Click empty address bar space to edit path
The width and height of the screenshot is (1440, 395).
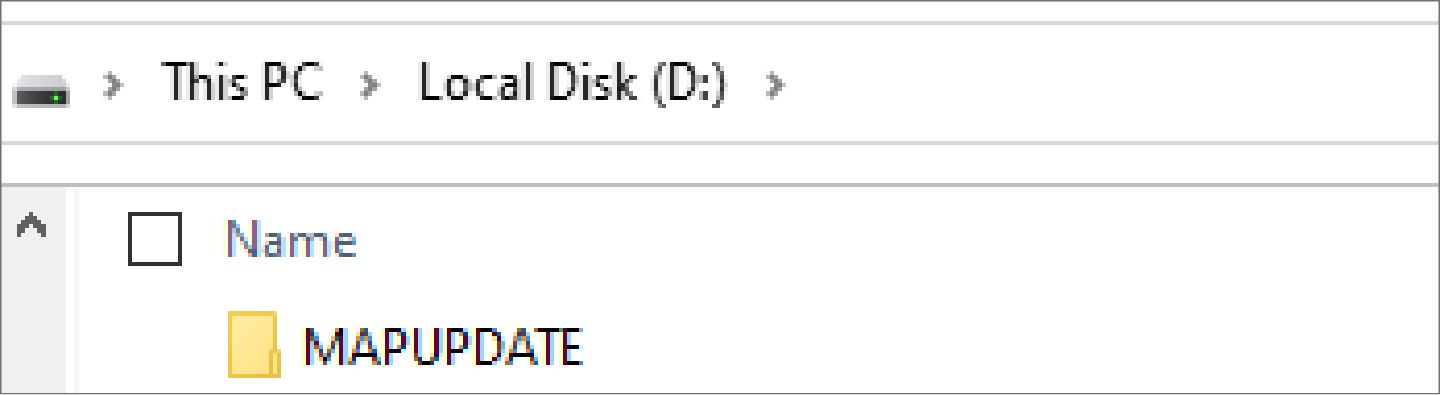[1100, 84]
